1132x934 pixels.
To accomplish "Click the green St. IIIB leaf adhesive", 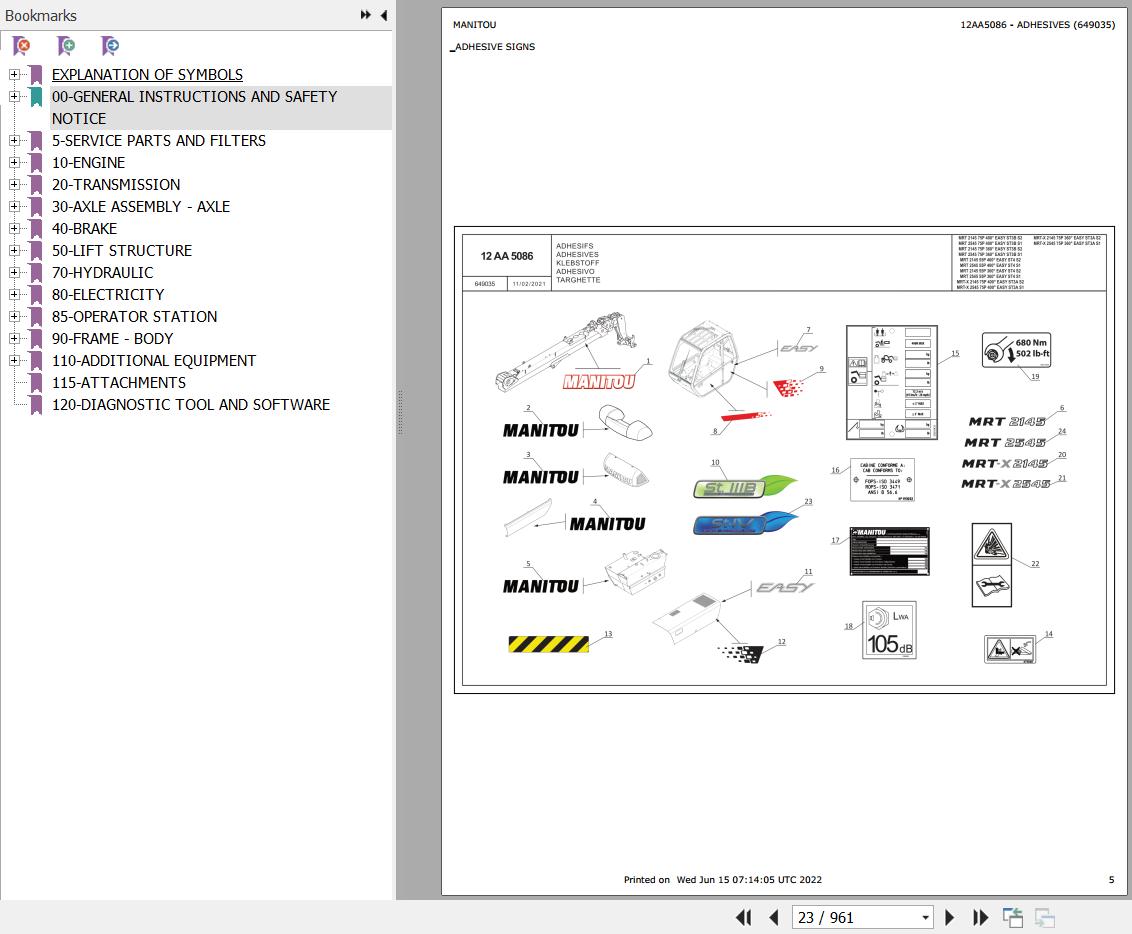I will click(x=745, y=486).
